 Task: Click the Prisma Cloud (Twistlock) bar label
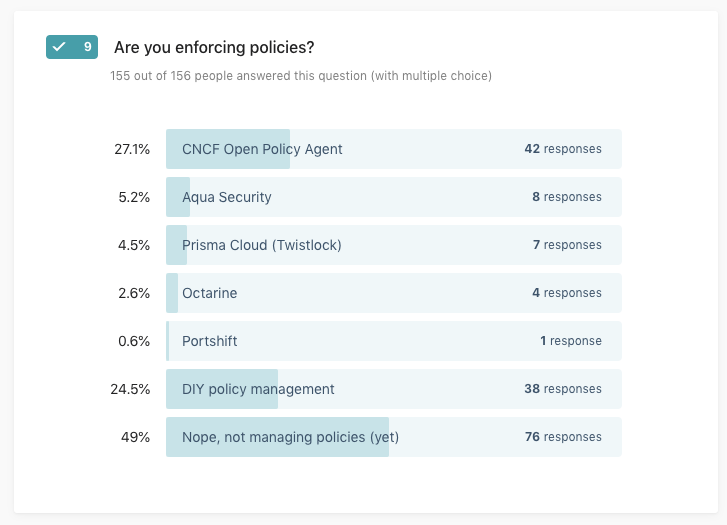[262, 245]
